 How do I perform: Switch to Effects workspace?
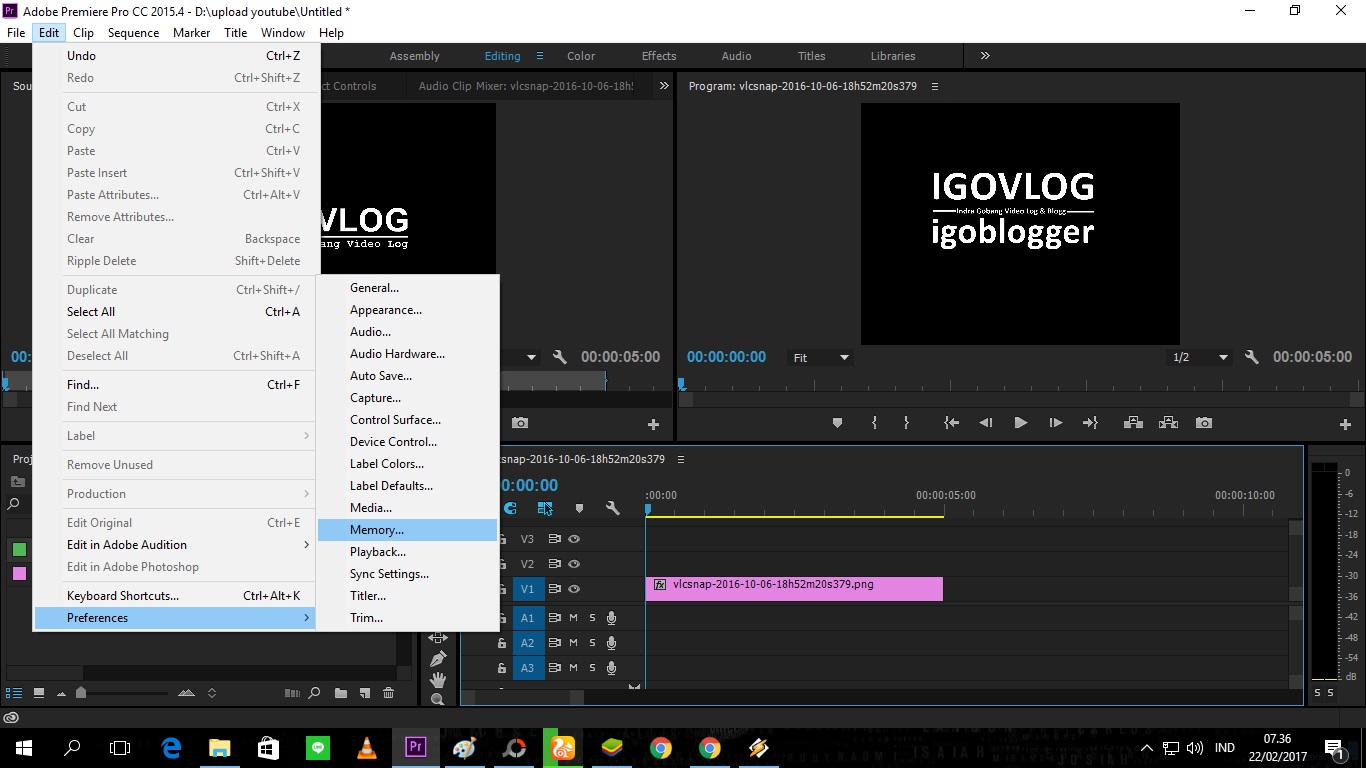tap(659, 56)
